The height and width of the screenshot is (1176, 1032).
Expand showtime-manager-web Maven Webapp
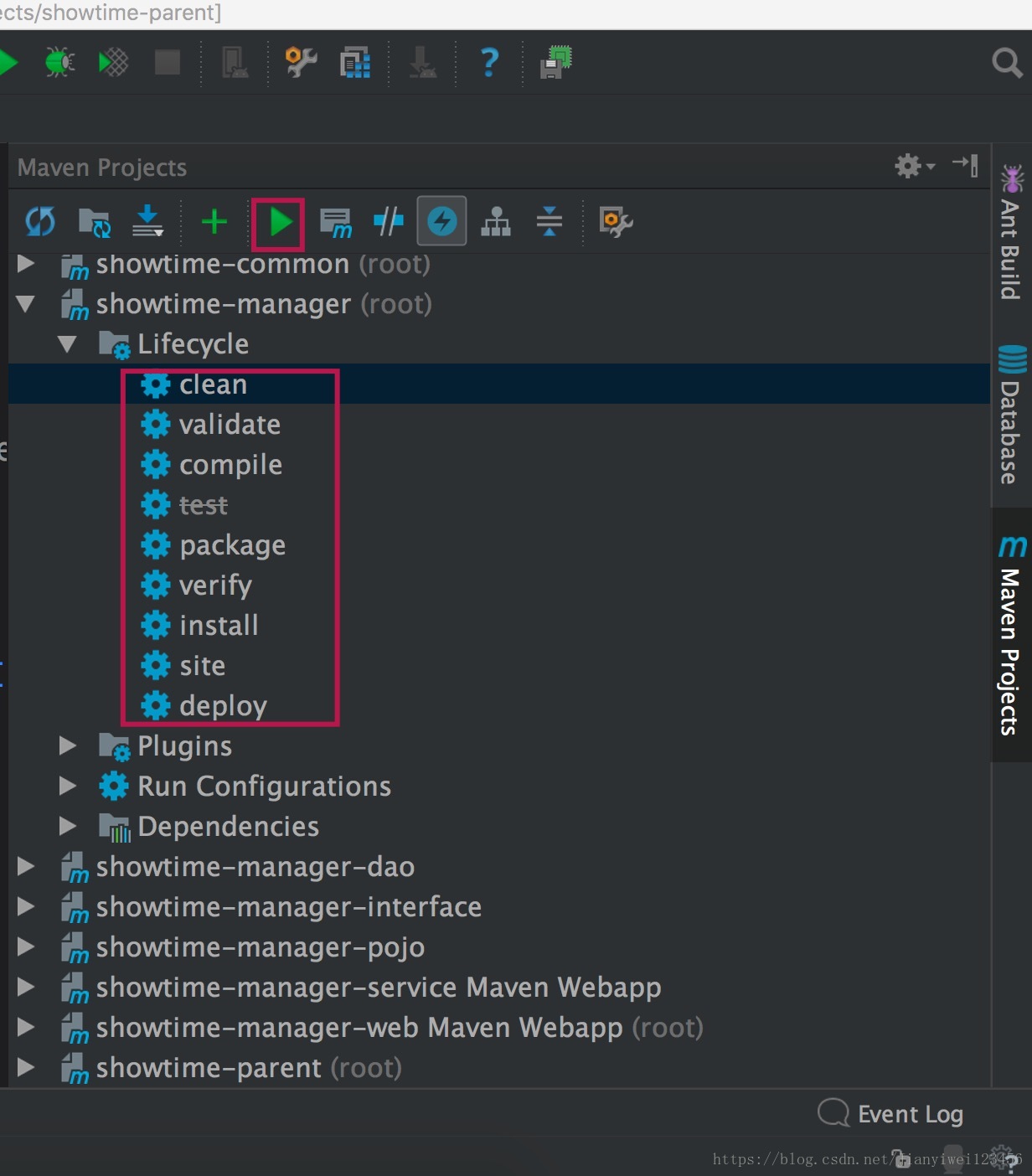[x=26, y=1028]
